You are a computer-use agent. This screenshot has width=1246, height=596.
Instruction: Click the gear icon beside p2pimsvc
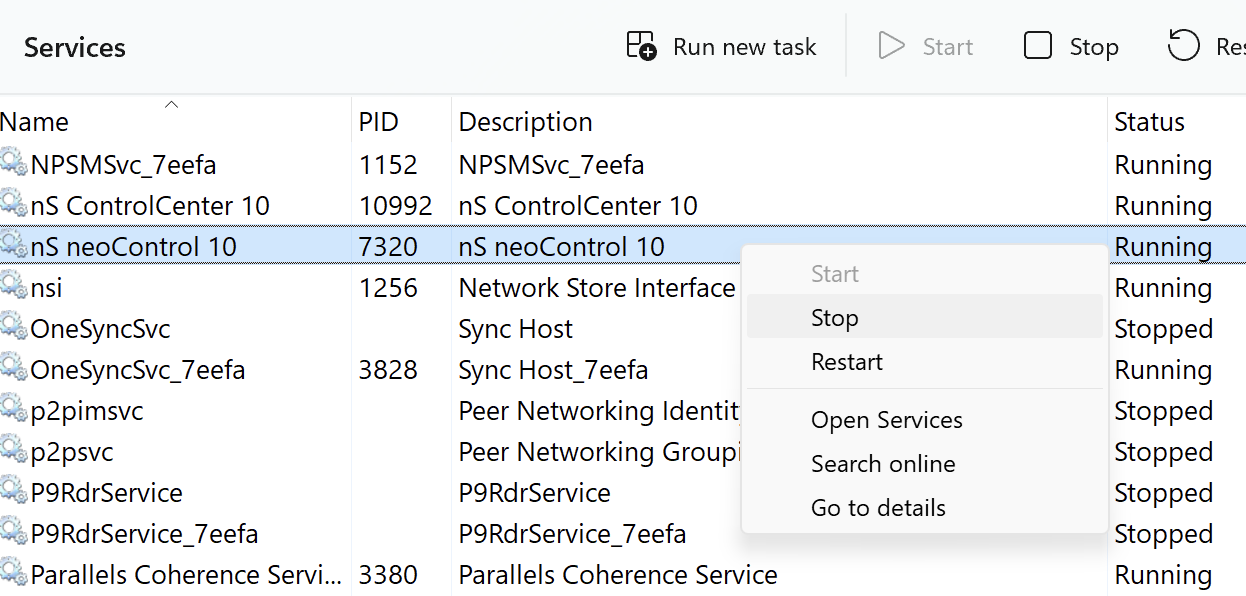(x=14, y=410)
